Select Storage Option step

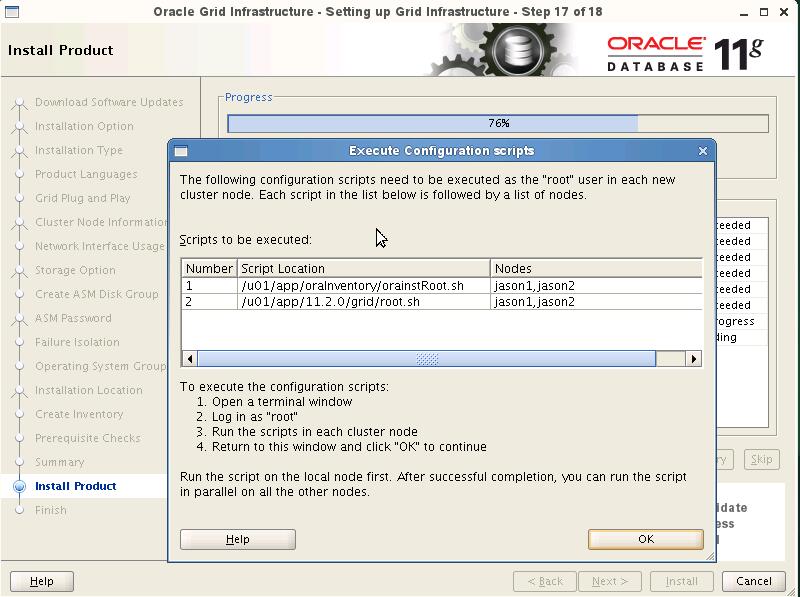coord(75,270)
